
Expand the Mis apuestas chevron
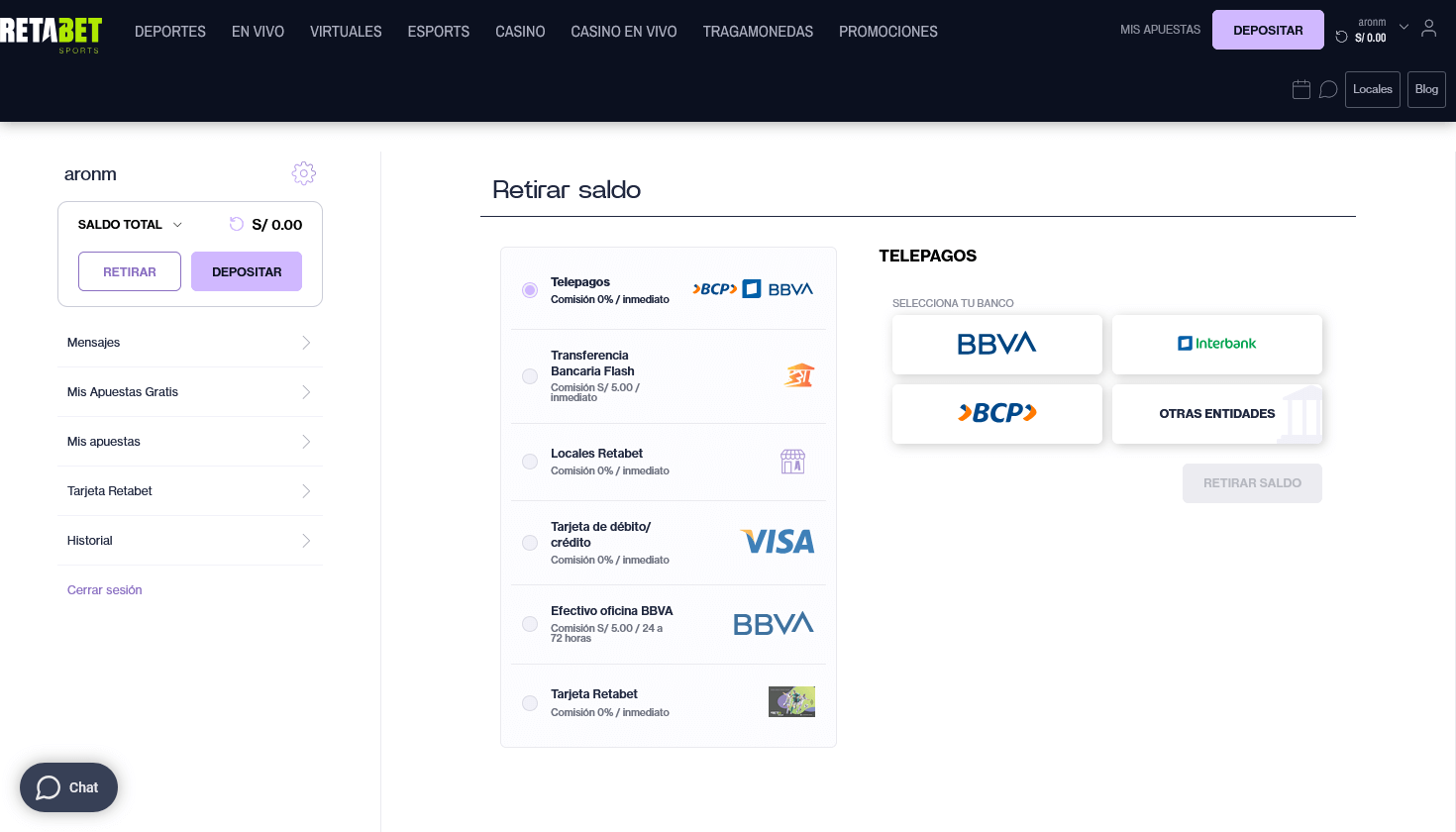click(306, 442)
